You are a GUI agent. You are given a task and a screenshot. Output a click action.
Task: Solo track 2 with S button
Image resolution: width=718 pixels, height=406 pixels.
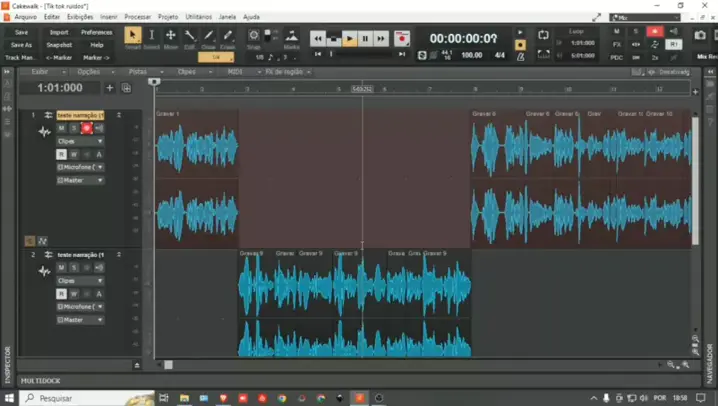click(74, 267)
